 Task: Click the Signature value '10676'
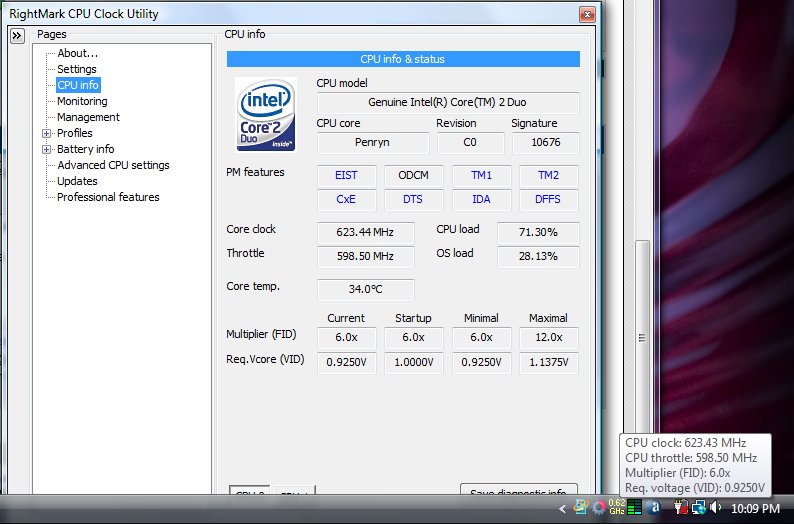545,143
